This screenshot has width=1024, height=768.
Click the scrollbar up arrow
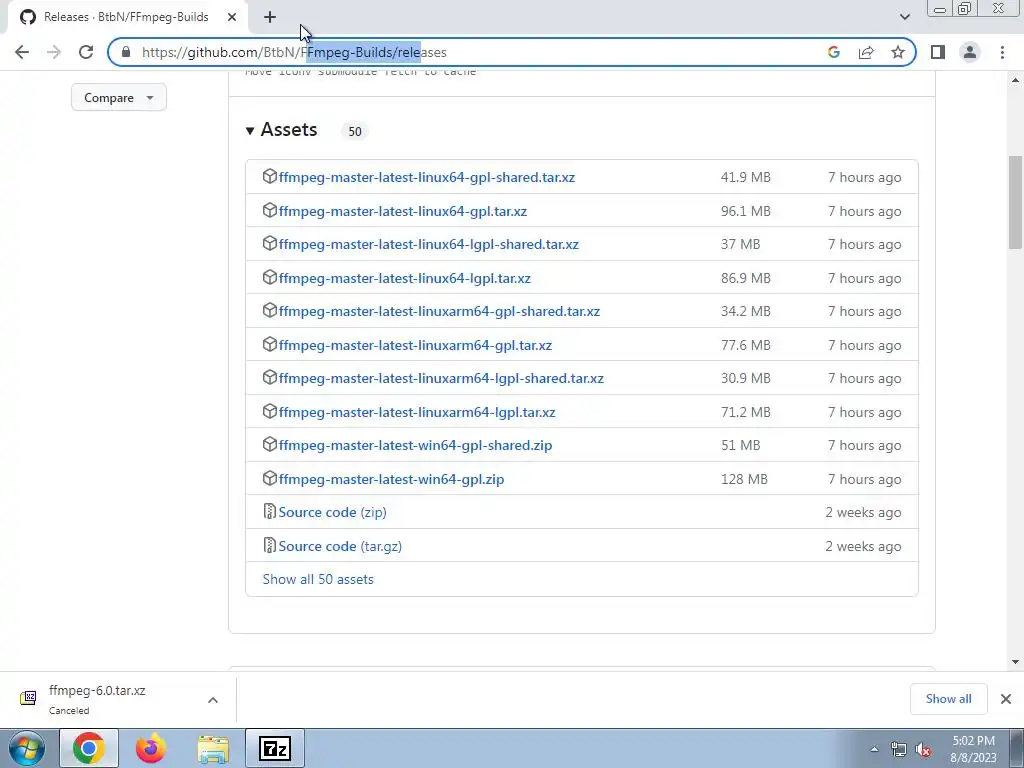tap(1015, 80)
